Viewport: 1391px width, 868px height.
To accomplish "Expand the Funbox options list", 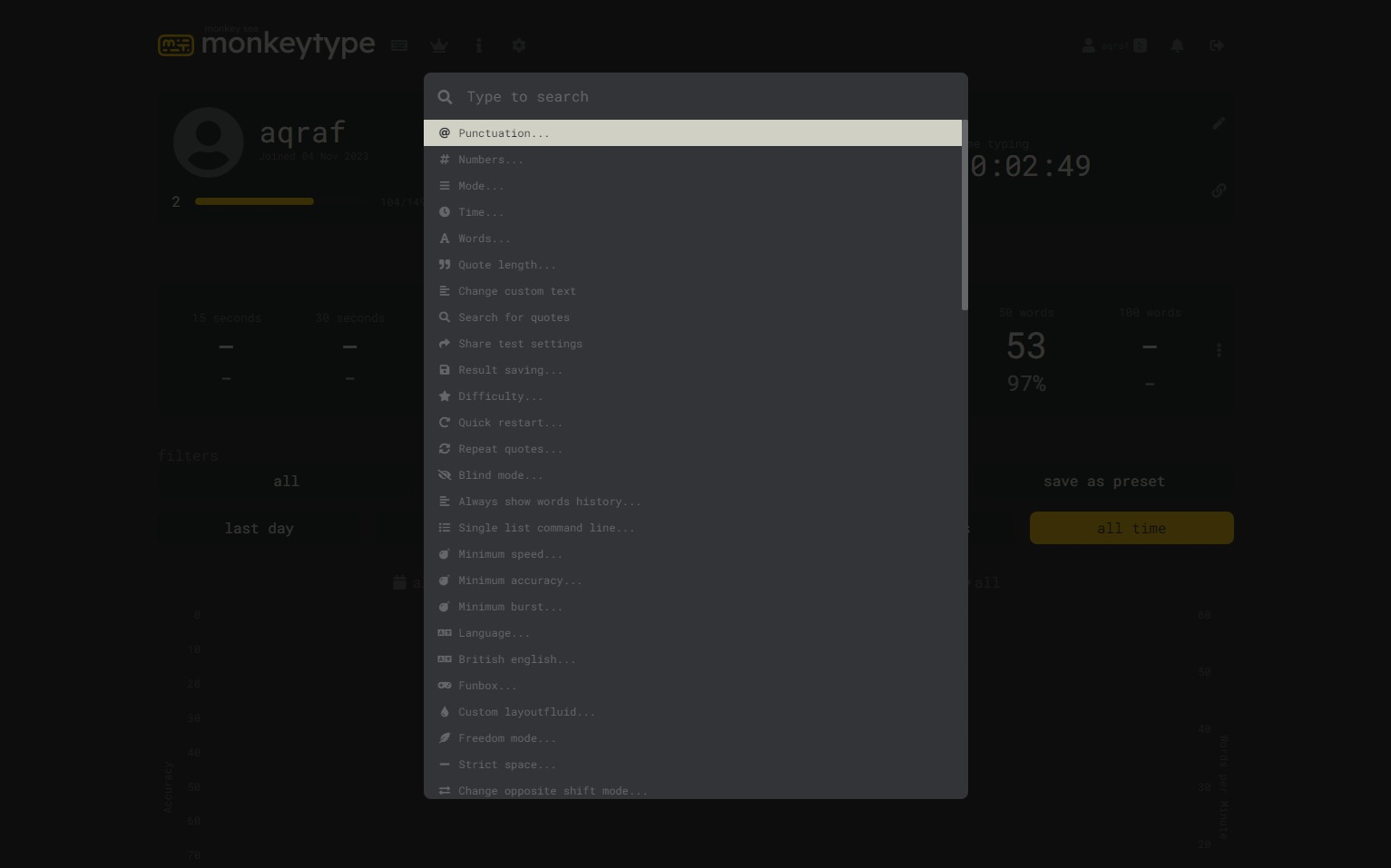I will pyautogui.click(x=487, y=686).
